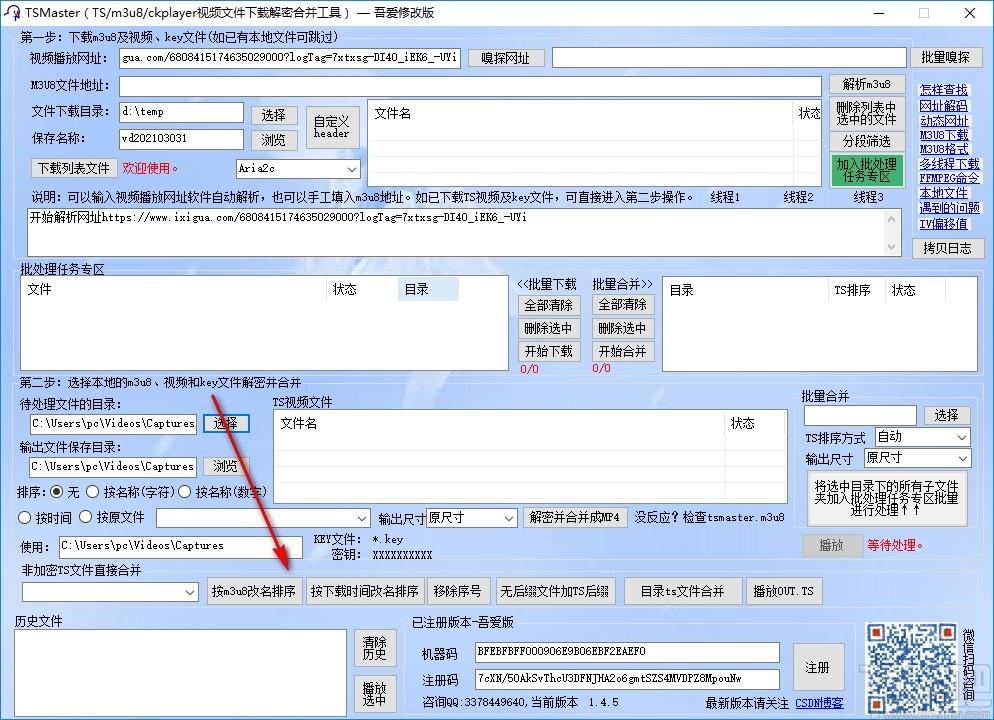The height and width of the screenshot is (720, 994).
Task: Click the TSMaster app icon in title bar
Action: (x=12, y=13)
